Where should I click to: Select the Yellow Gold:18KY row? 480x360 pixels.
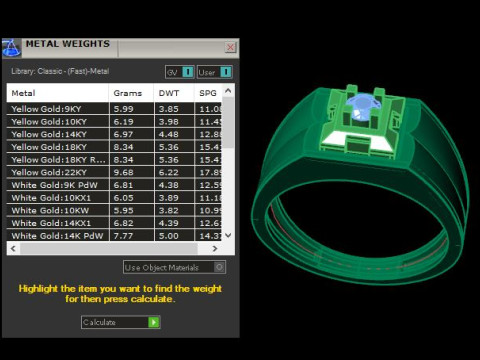pyautogui.click(x=114, y=147)
